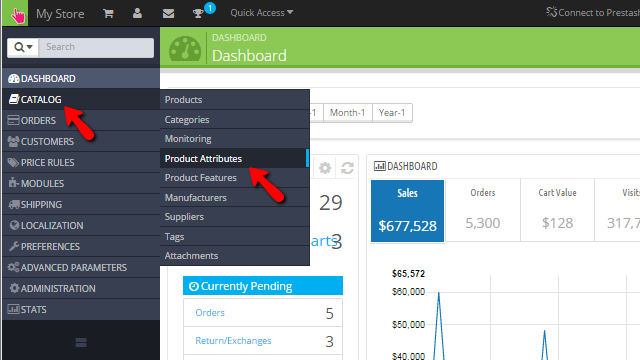Click the pending Orders link

[210, 313]
